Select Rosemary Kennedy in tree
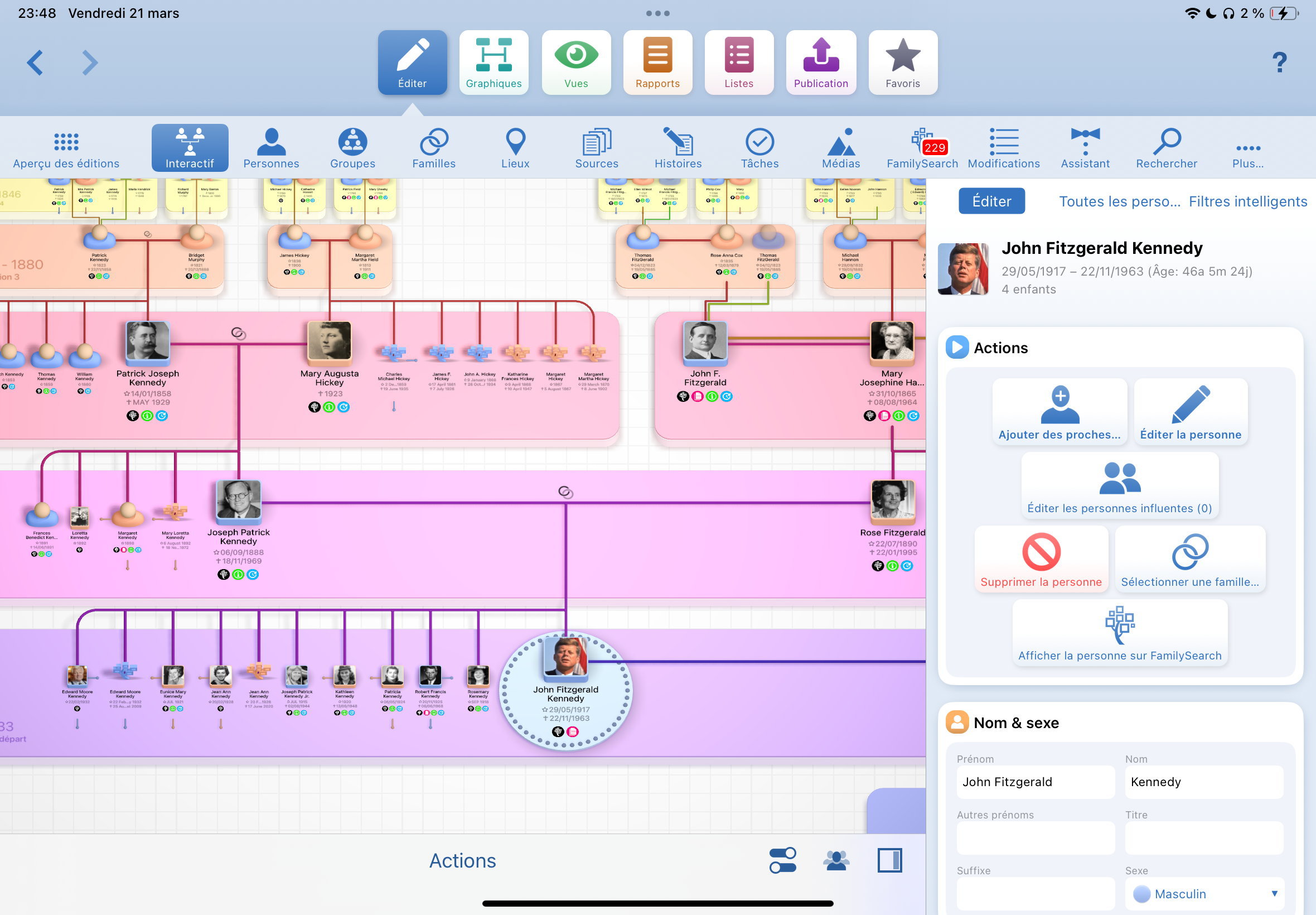The height and width of the screenshot is (915, 1316). pyautogui.click(x=478, y=676)
